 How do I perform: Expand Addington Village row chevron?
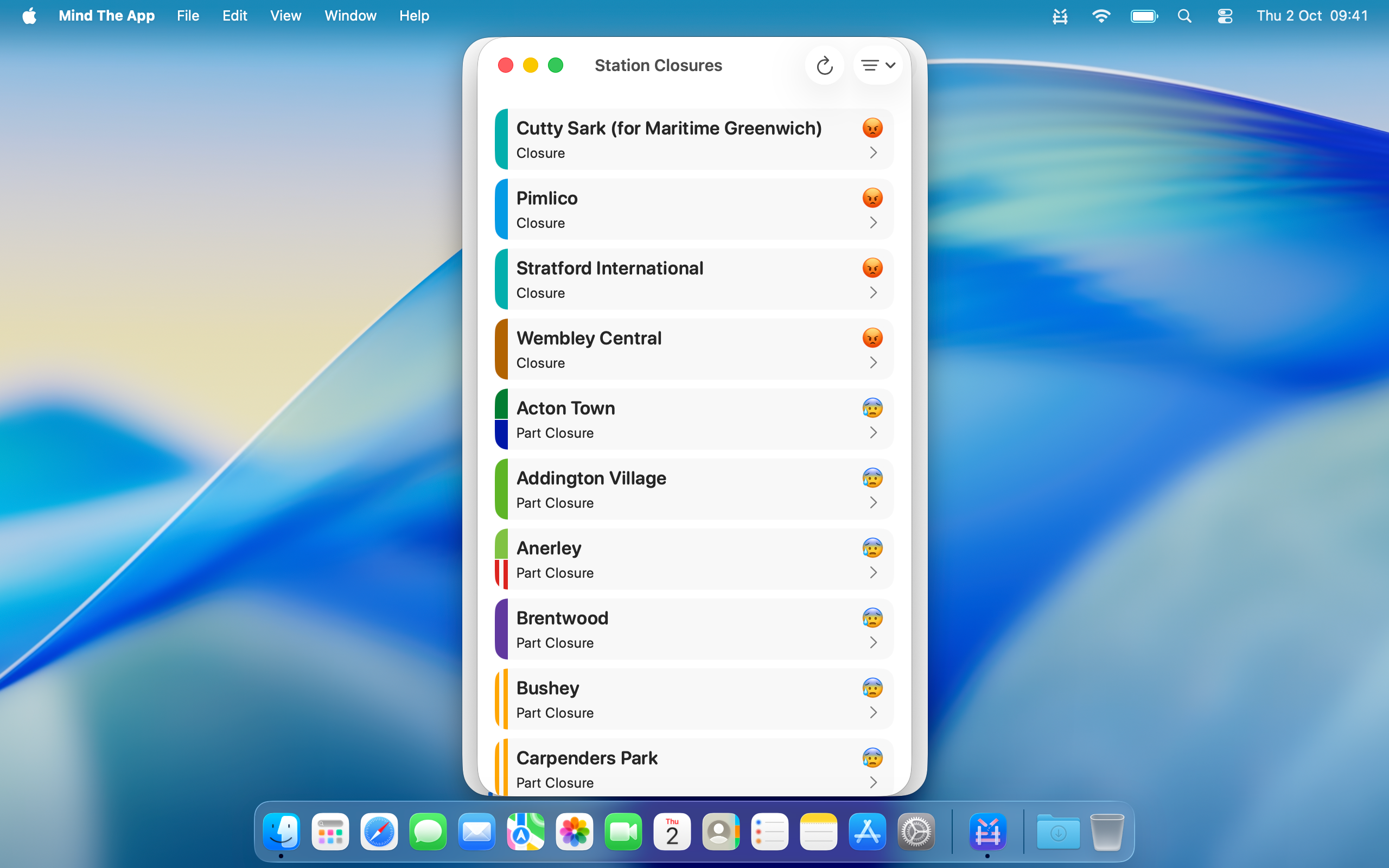[873, 503]
